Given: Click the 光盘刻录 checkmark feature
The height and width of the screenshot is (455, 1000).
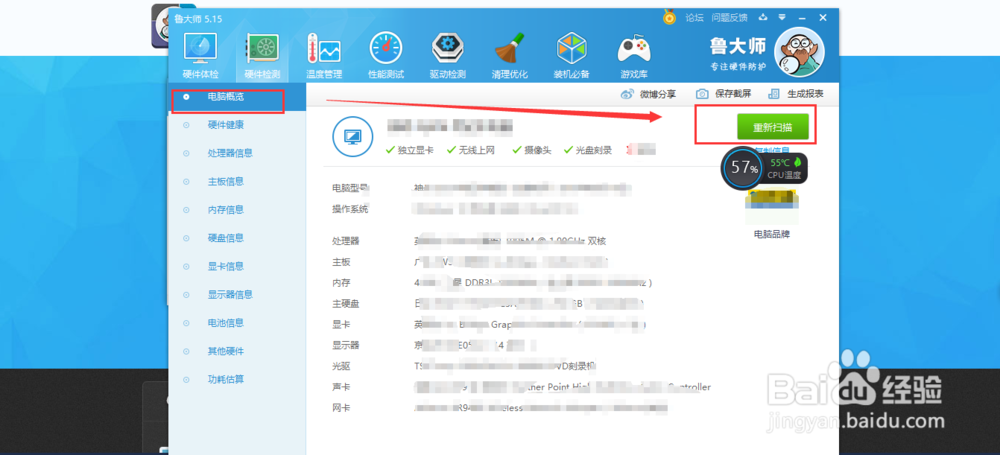Looking at the screenshot, I should click(x=588, y=150).
